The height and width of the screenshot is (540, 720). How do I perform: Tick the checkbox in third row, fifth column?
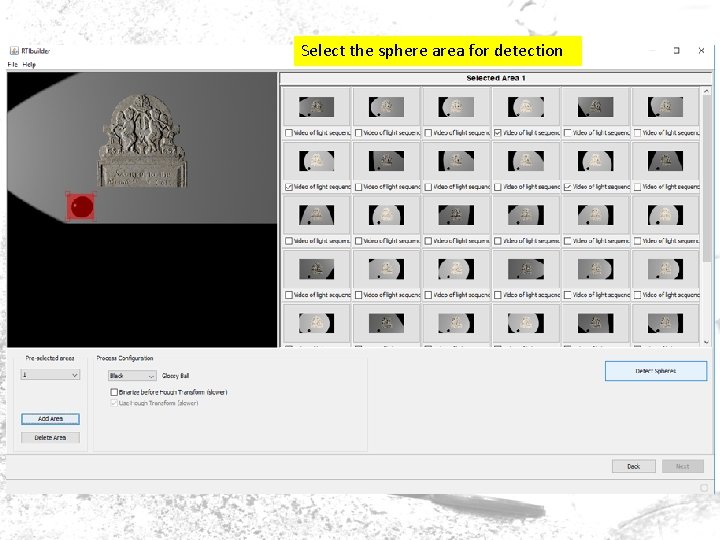[x=568, y=241]
